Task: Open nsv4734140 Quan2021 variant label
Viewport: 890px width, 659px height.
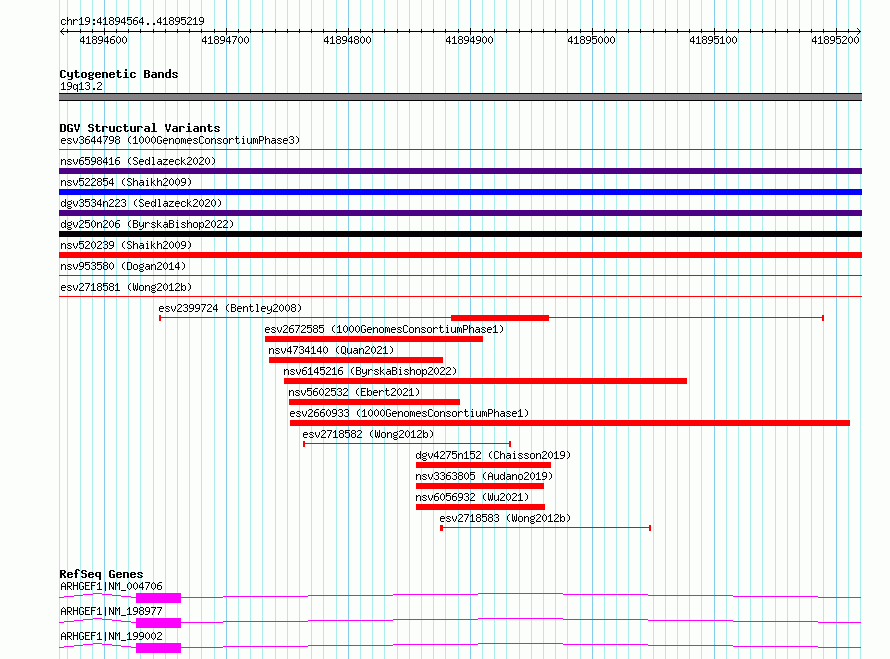Action: click(331, 350)
